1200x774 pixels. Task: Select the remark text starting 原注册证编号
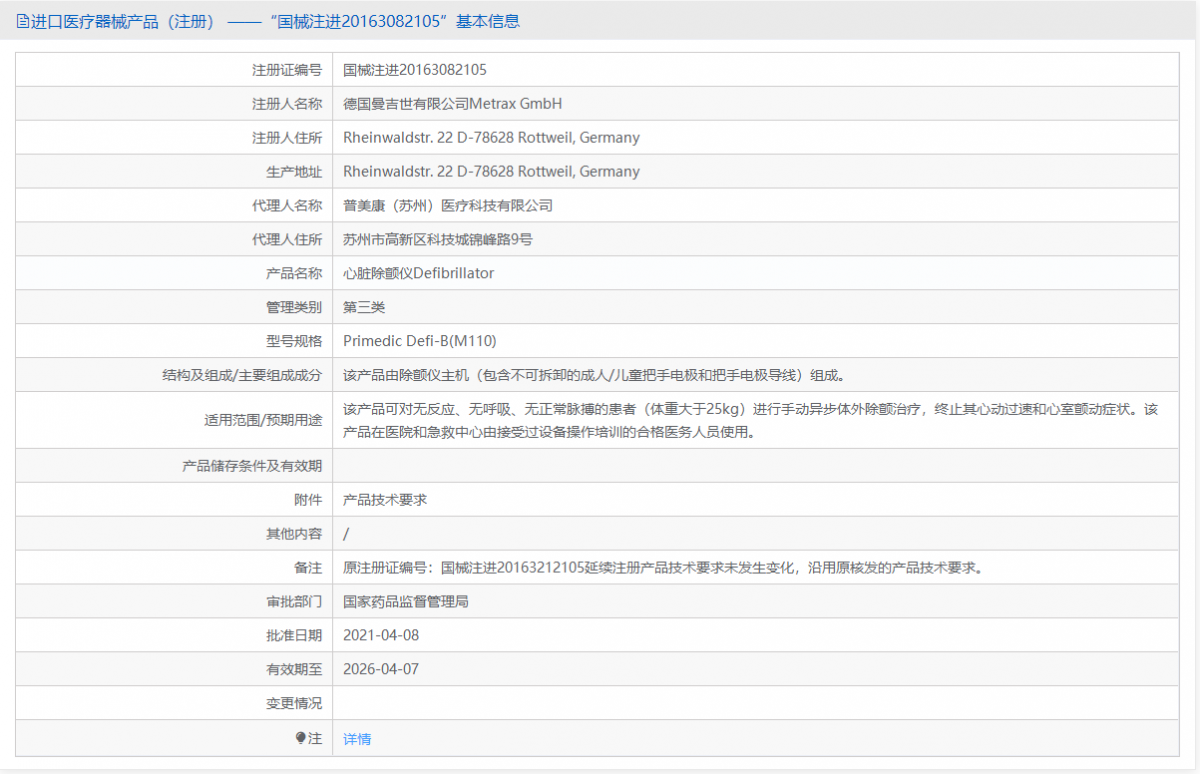click(663, 568)
